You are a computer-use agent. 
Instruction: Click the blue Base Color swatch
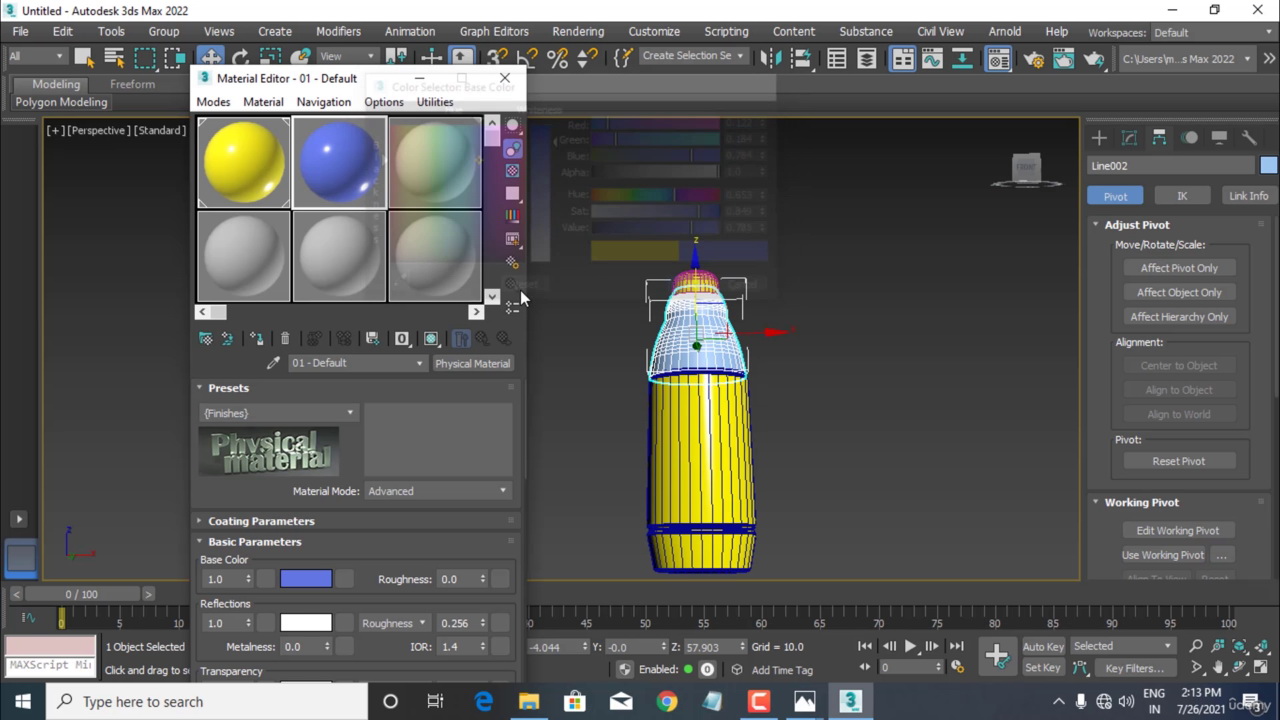tap(306, 579)
